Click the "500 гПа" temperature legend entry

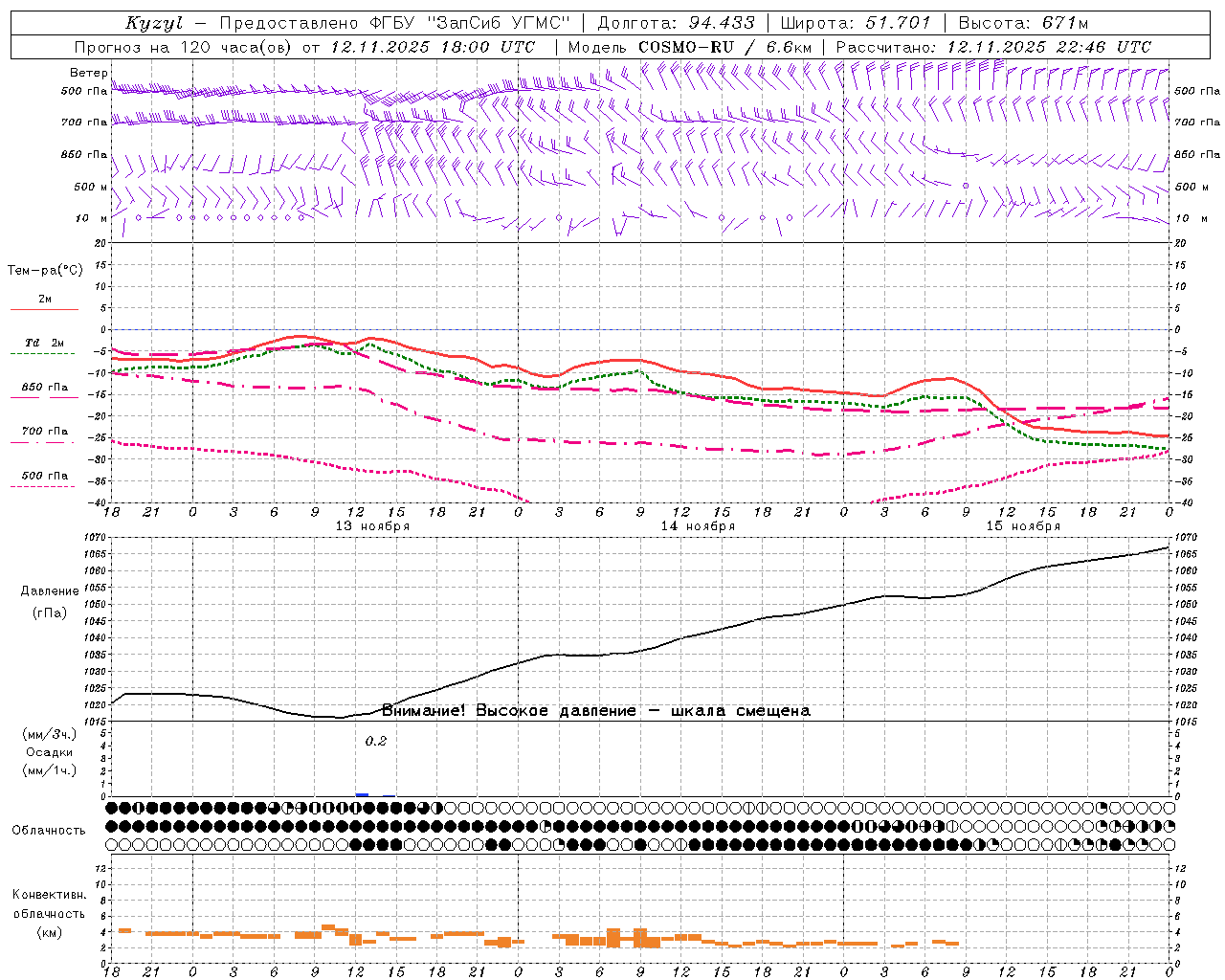tap(45, 476)
